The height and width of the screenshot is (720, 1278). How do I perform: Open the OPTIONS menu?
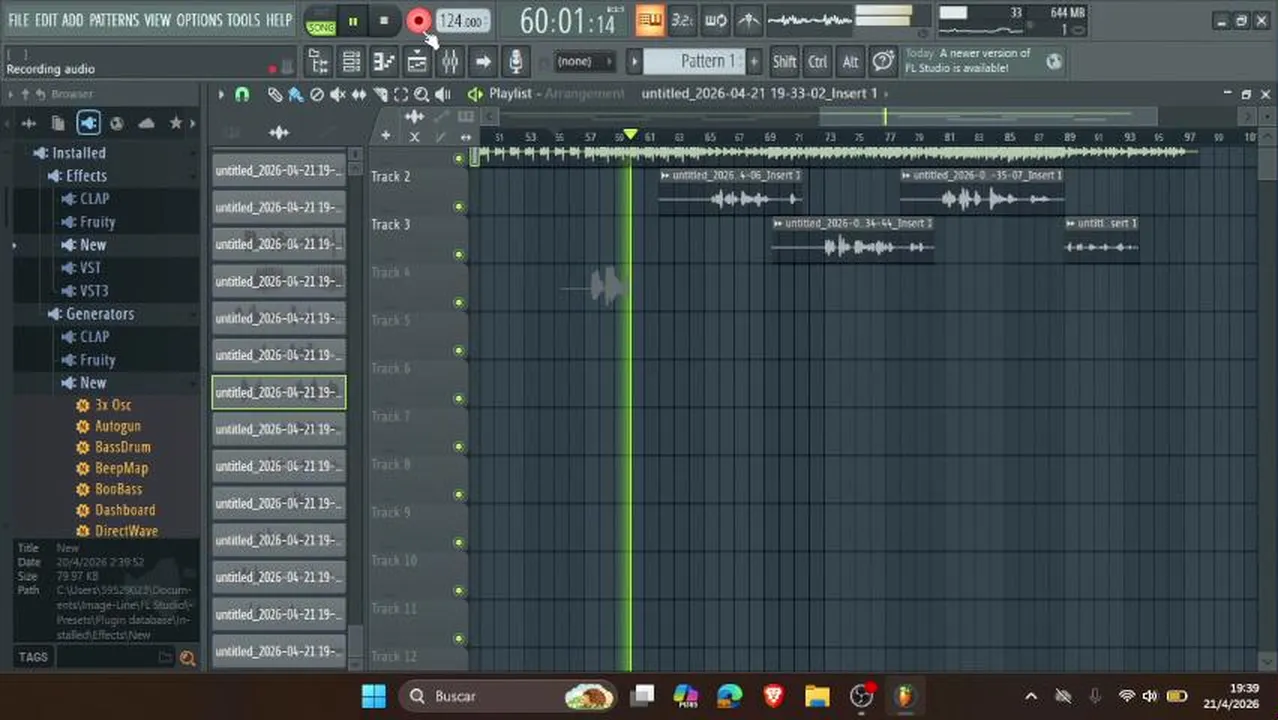pos(199,20)
